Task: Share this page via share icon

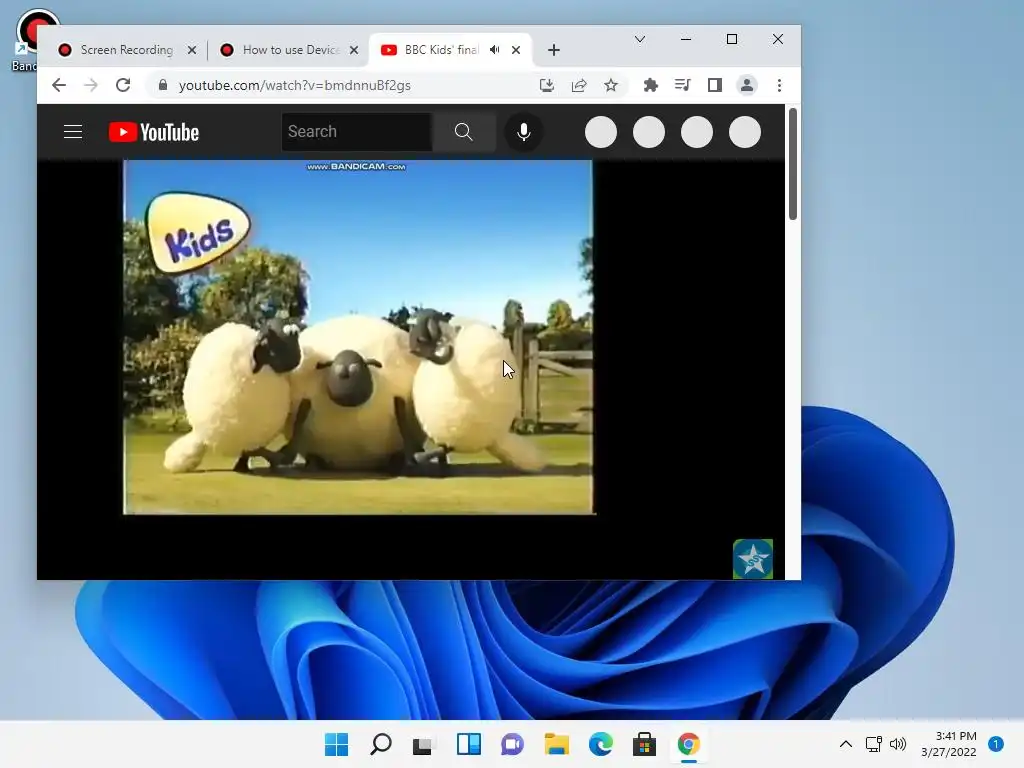Action: tap(579, 85)
